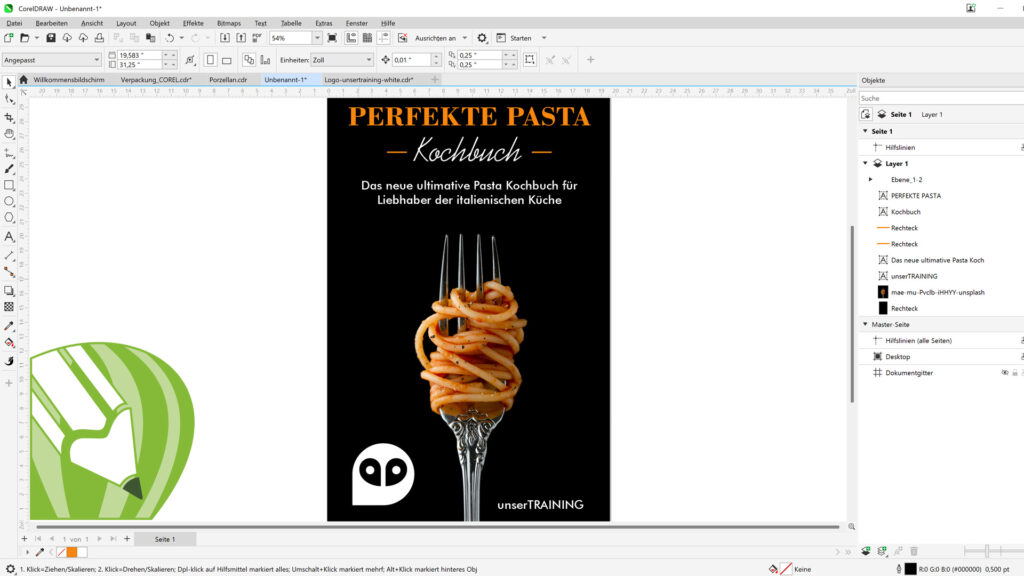Select the Artistic Media brush tool
Viewport: 1024px width, 576px height.
point(9,169)
